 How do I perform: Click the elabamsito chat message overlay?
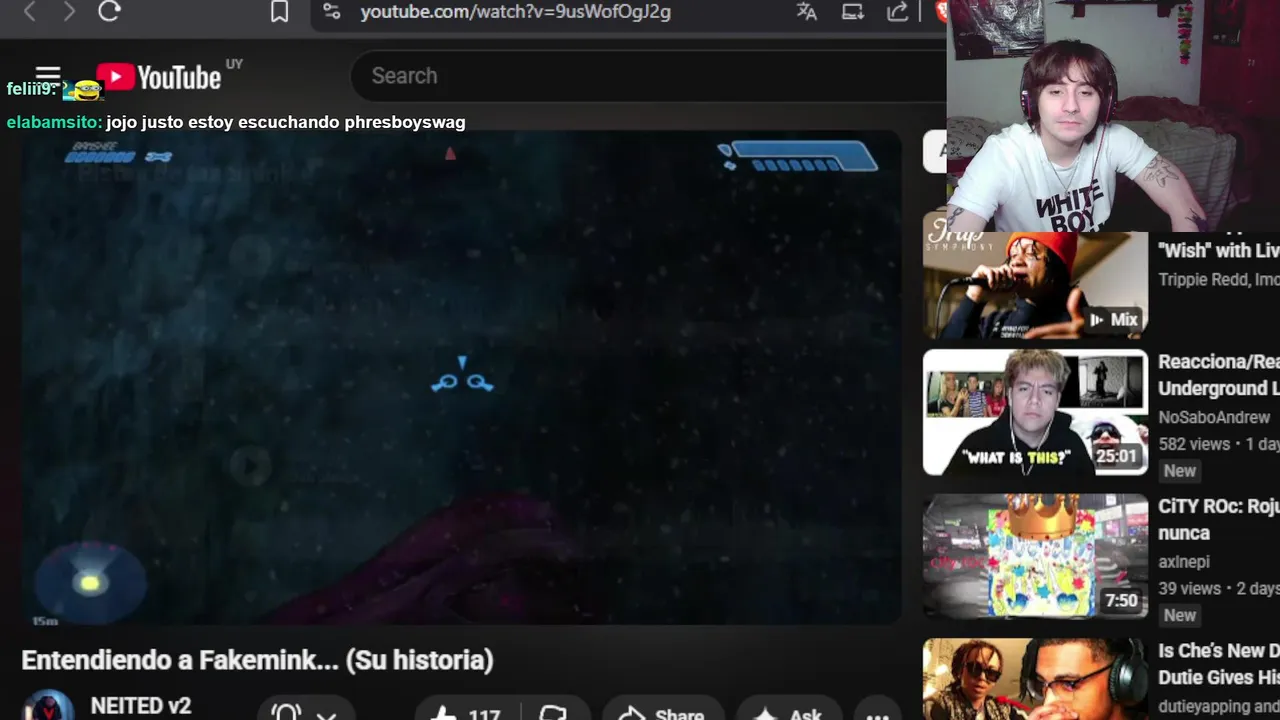(236, 122)
